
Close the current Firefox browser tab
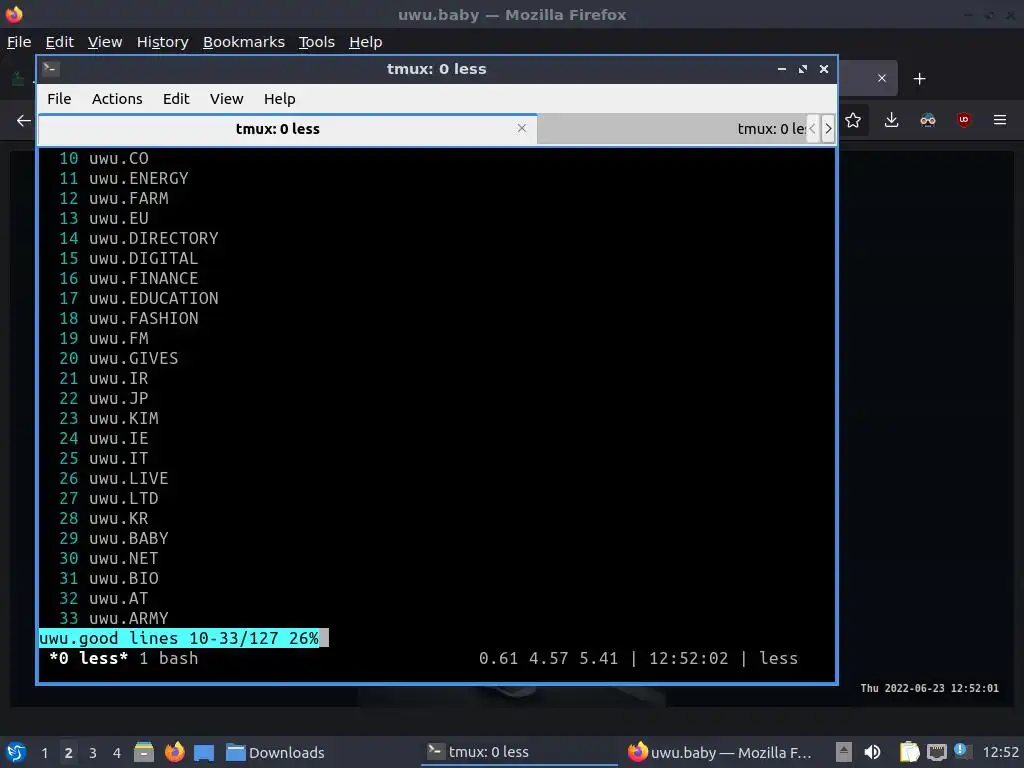tap(882, 78)
